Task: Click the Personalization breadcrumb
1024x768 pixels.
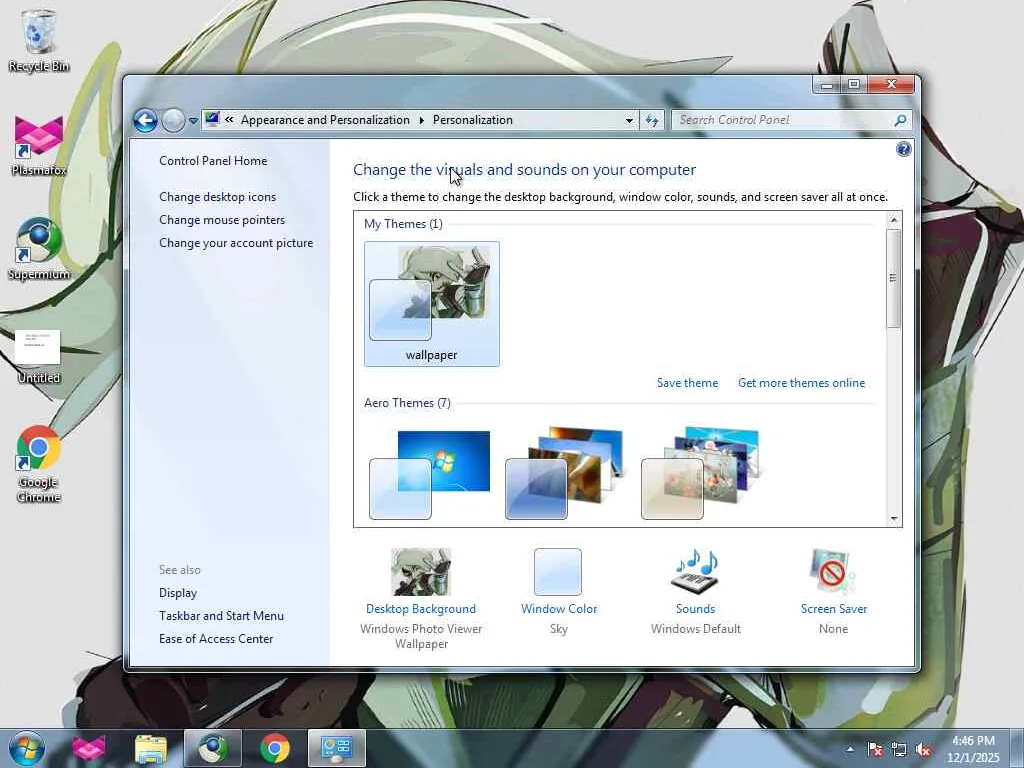Action: pos(473,120)
